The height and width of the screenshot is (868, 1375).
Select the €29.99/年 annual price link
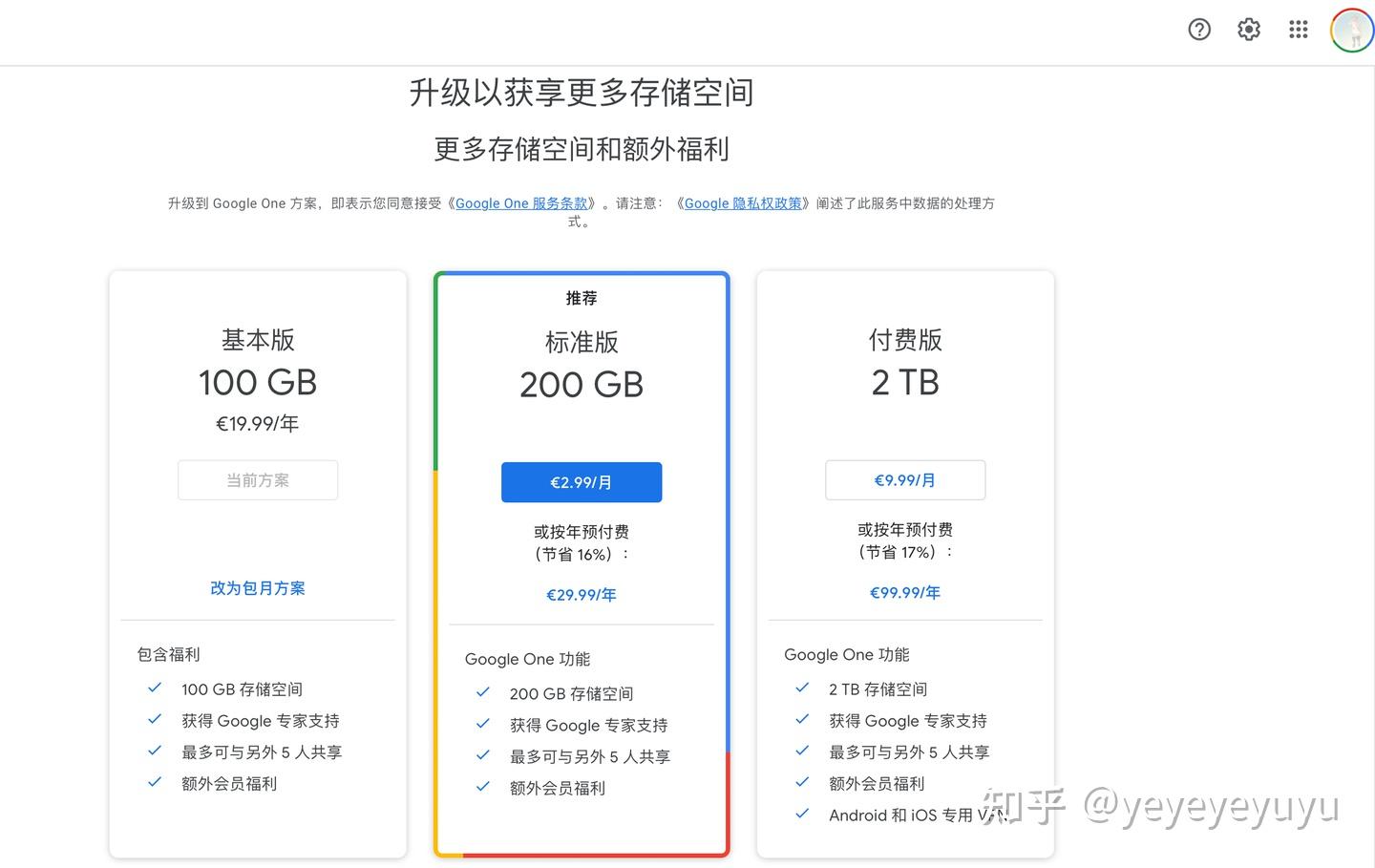581,594
